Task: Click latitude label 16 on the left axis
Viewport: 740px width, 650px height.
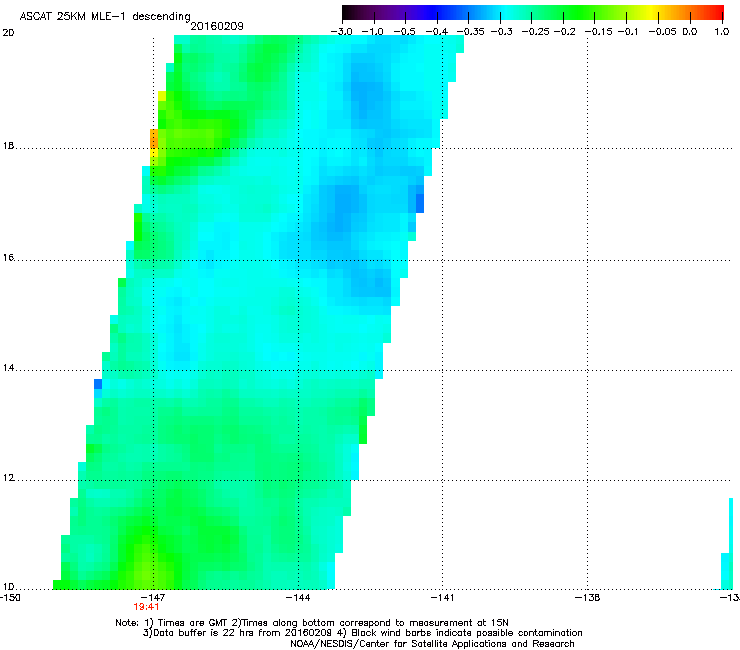Action: click(8, 257)
